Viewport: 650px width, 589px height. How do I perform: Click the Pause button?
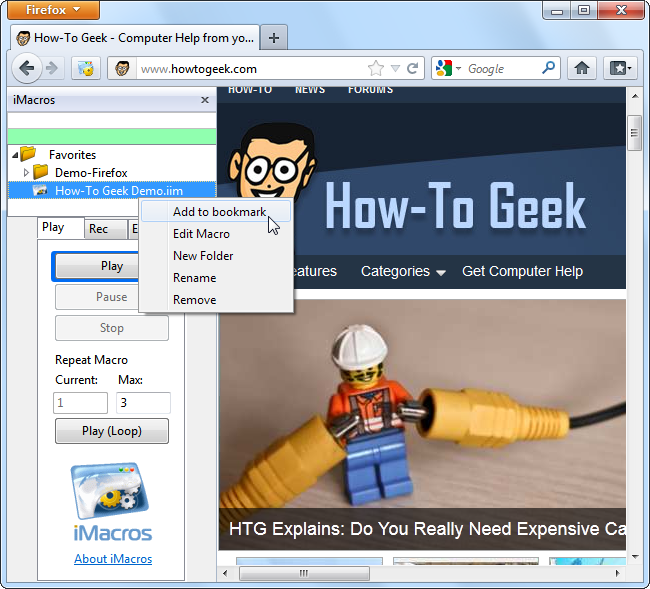[97, 297]
